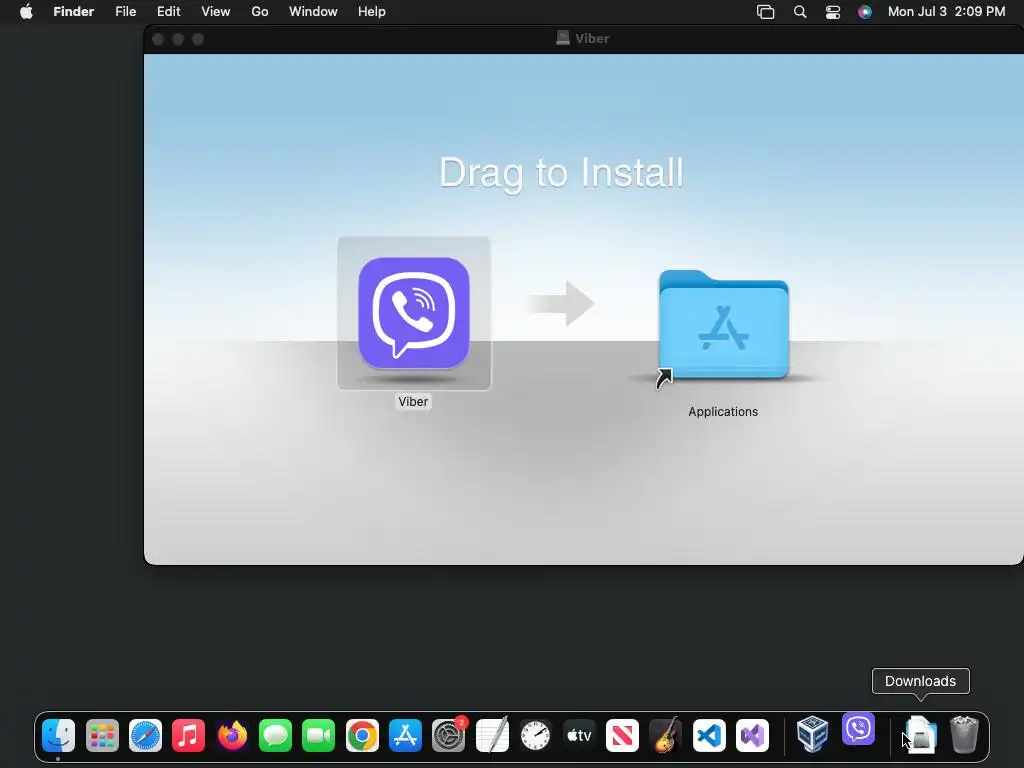Open Launchpad from the dock

point(102,735)
